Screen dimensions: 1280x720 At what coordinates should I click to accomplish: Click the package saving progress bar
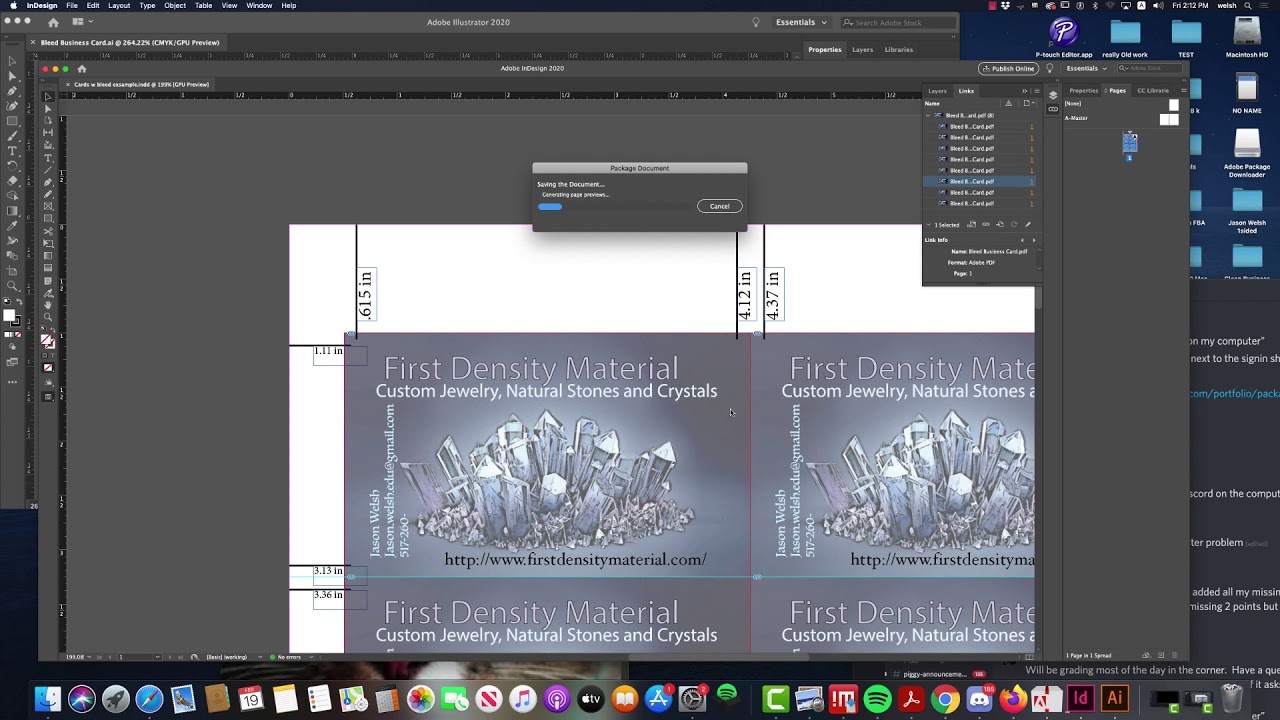(616, 207)
